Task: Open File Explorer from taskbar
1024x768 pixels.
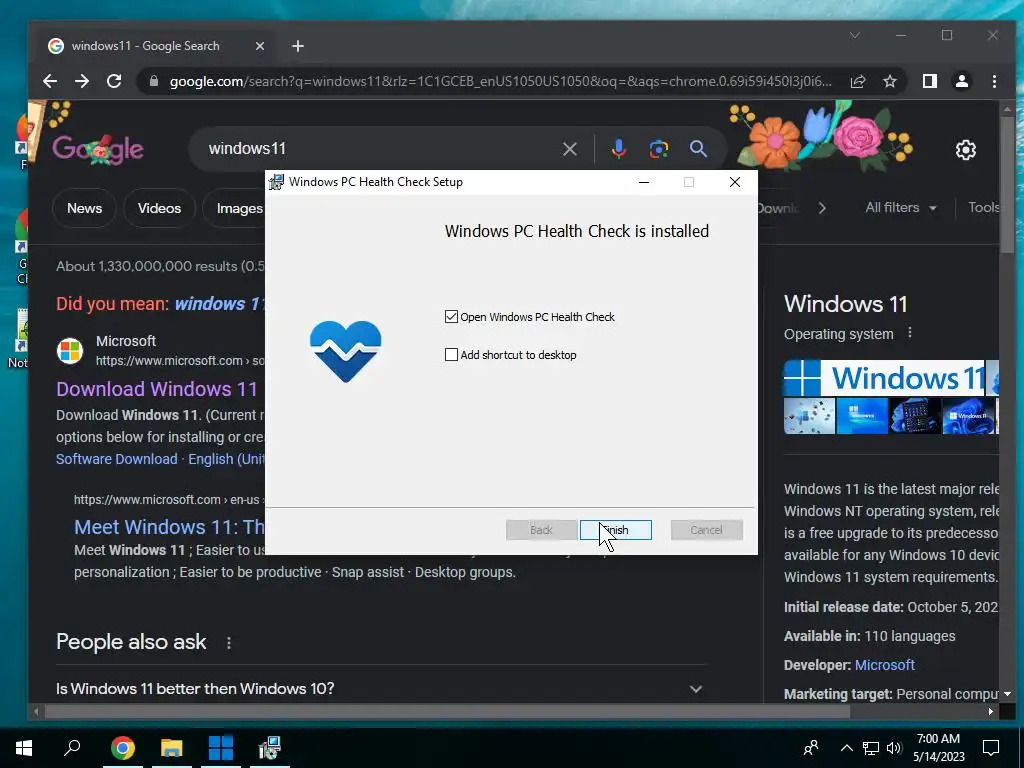Action: click(172, 748)
